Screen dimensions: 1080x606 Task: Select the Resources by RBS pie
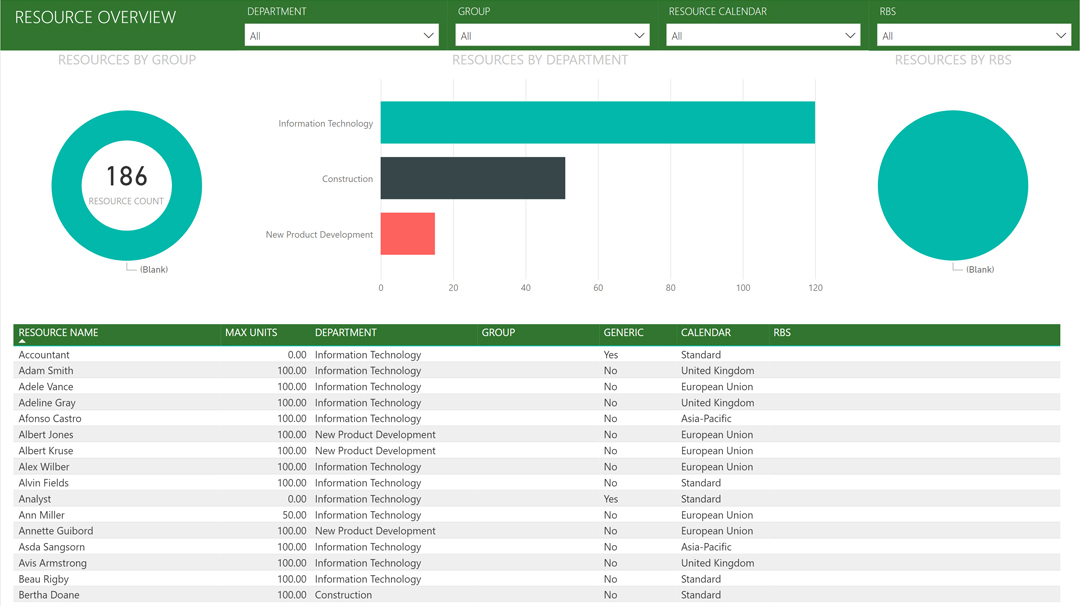click(952, 186)
